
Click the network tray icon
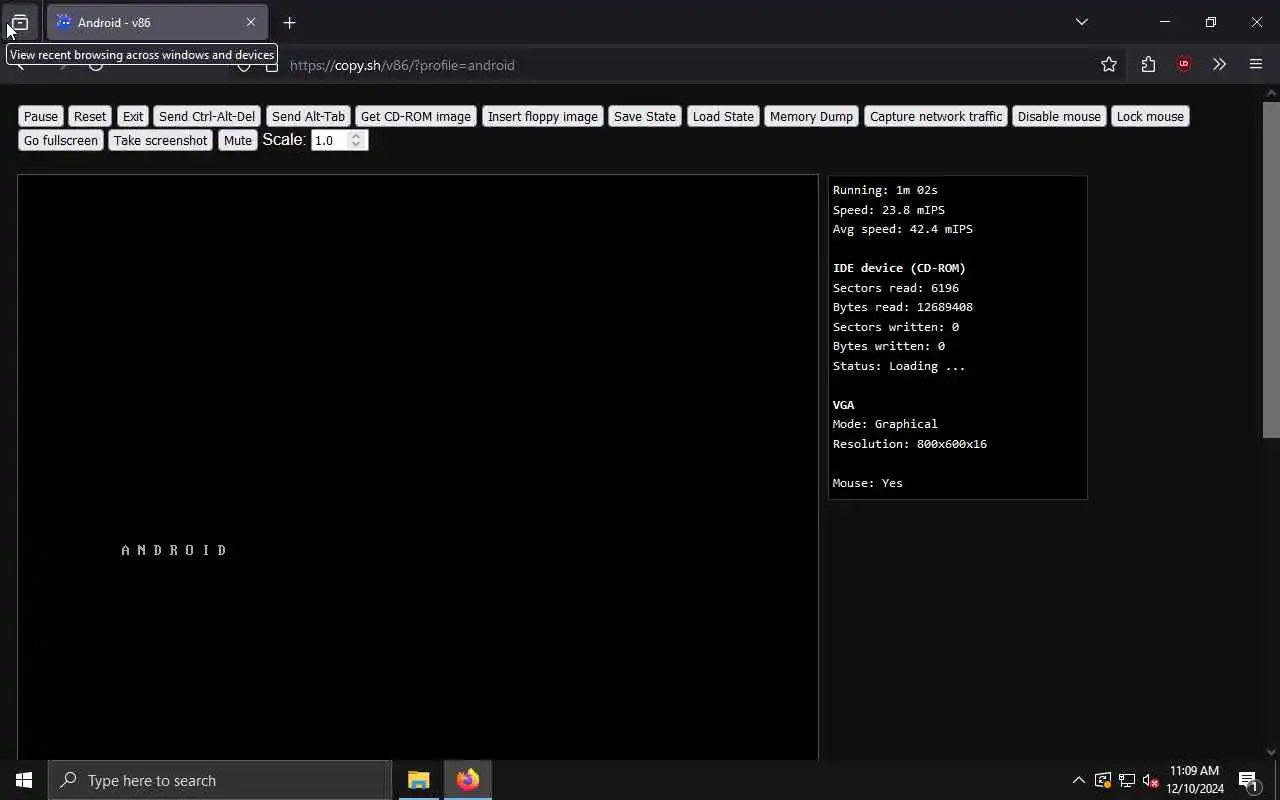1127,780
